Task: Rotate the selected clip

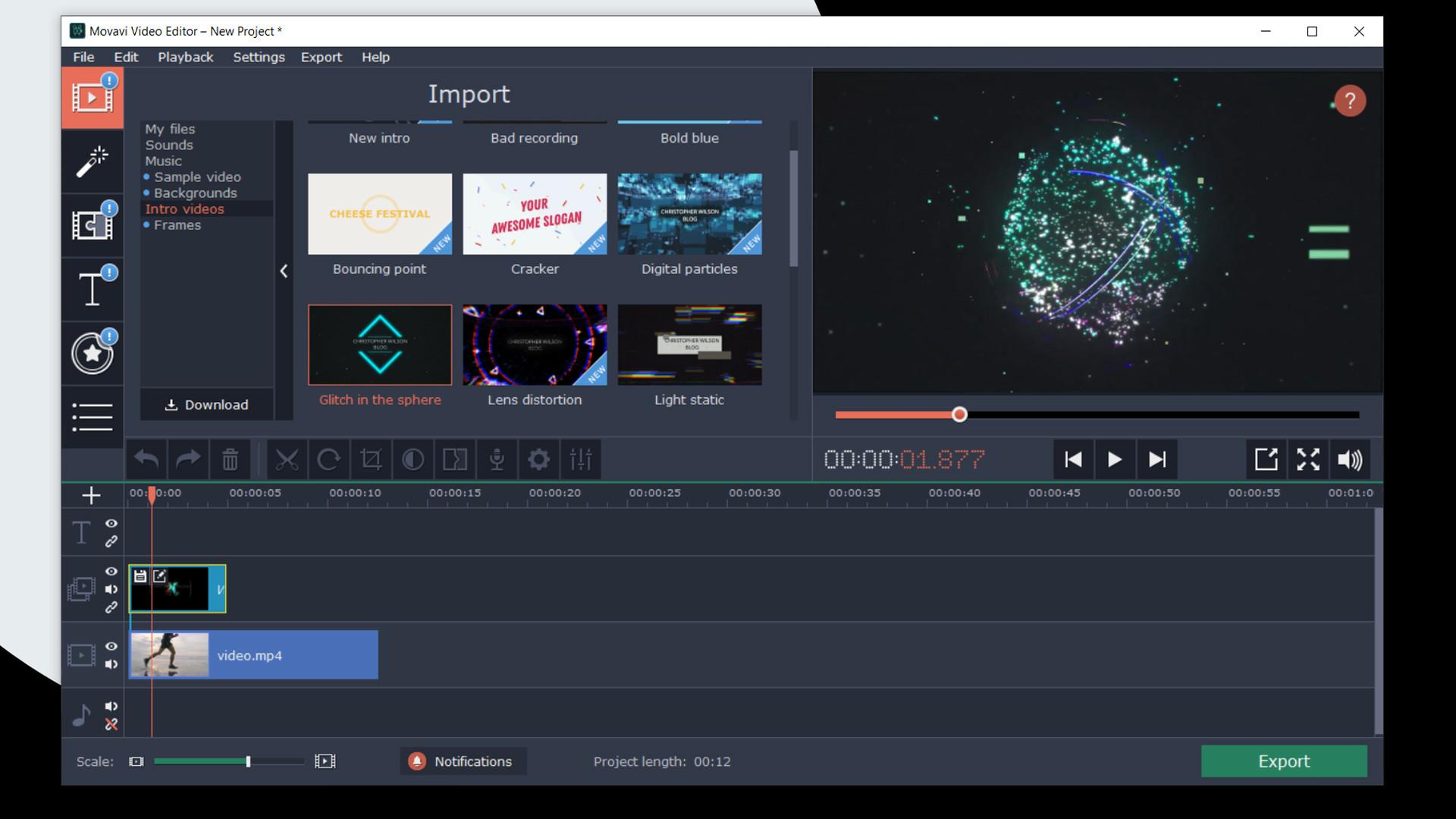Action: click(x=329, y=459)
